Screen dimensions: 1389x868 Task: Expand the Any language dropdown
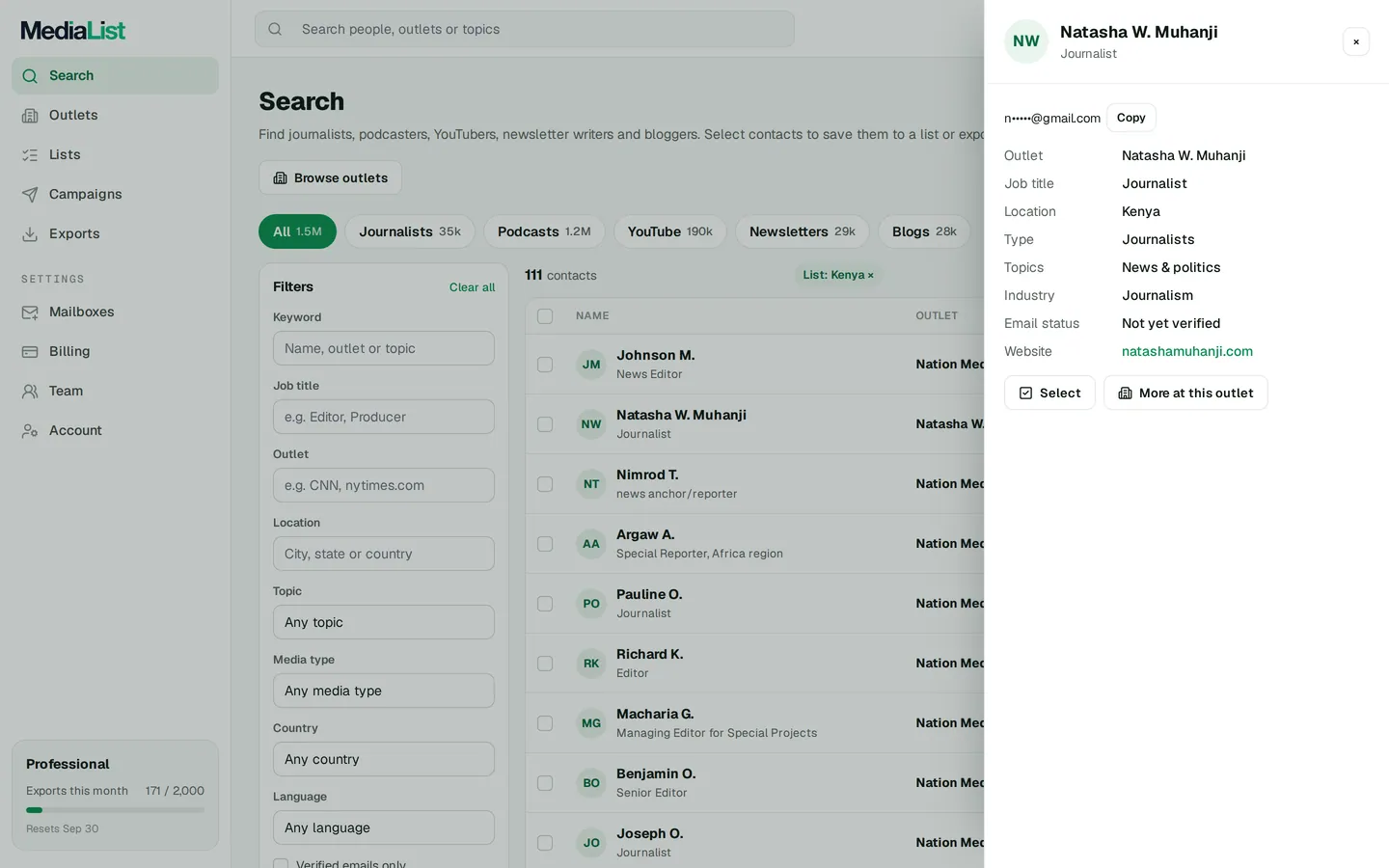[x=384, y=827]
